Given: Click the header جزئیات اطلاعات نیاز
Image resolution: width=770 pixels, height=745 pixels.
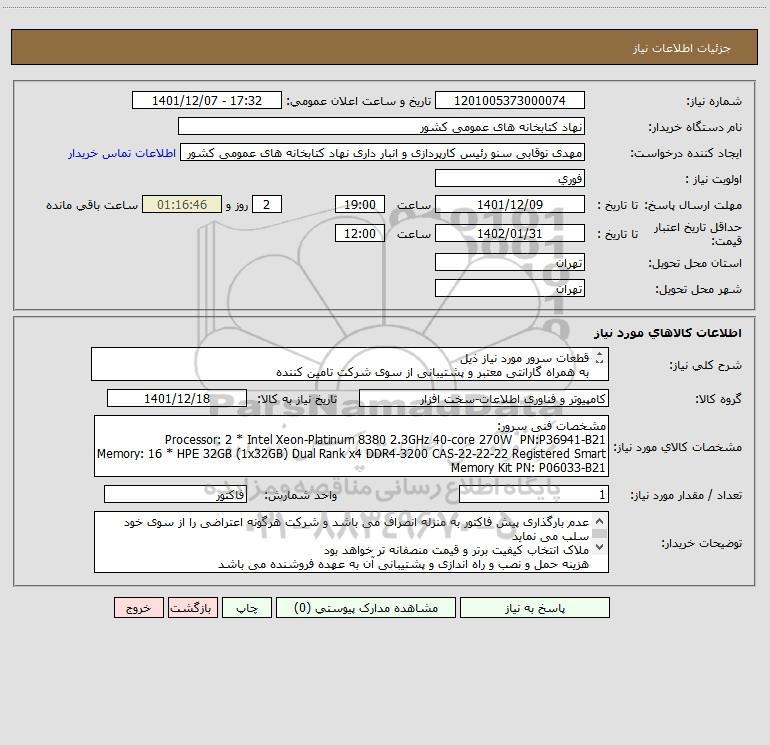Looking at the screenshot, I should (682, 48).
